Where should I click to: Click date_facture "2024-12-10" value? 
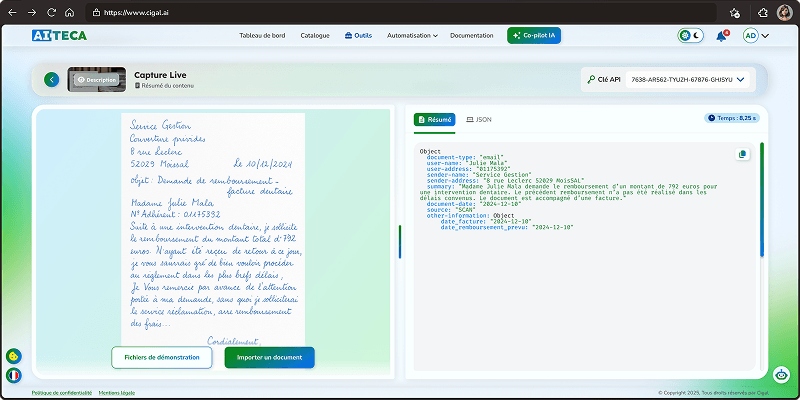coord(511,221)
